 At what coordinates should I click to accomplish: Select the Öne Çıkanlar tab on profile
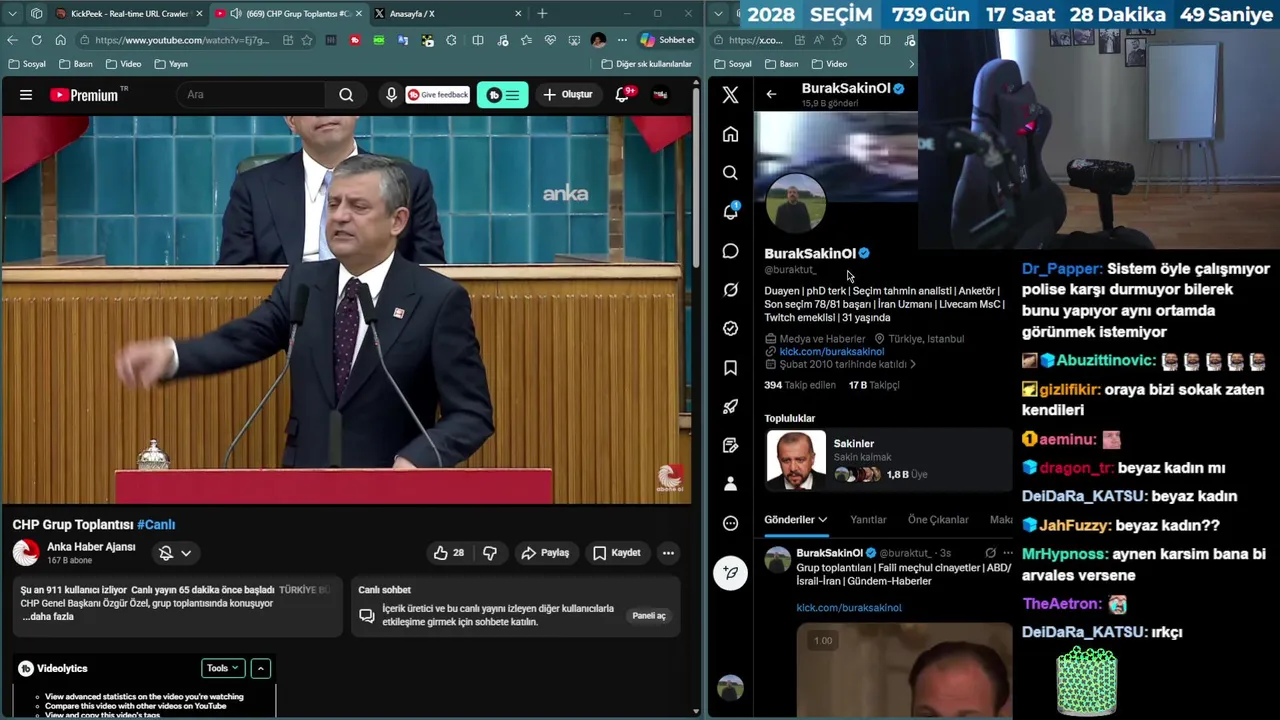pyautogui.click(x=938, y=520)
